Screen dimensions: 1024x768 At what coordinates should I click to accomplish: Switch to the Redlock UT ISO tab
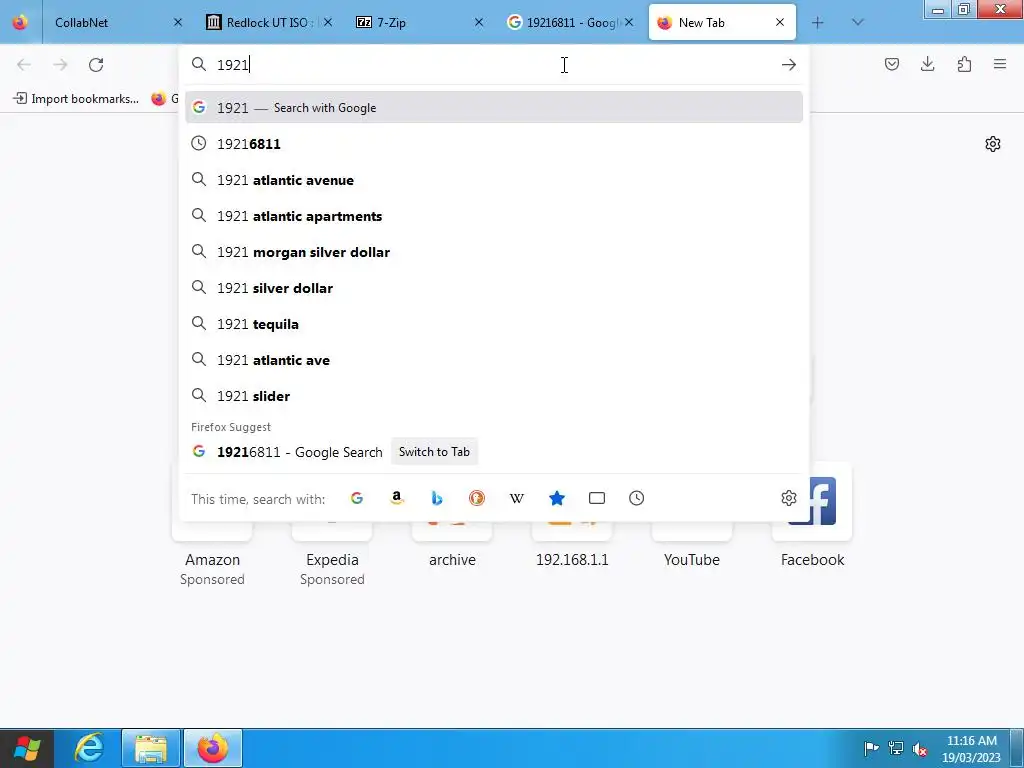[x=268, y=23]
